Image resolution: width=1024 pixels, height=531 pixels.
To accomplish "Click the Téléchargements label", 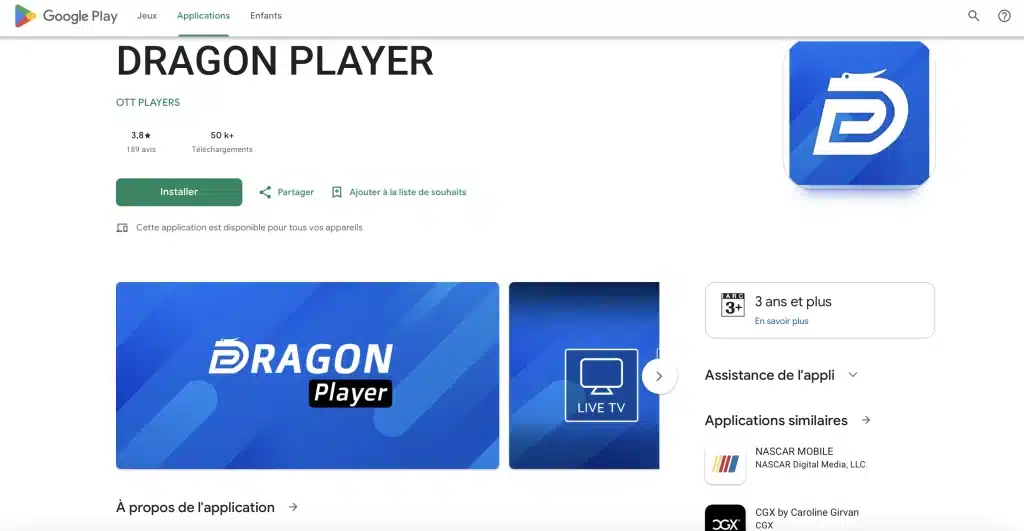I will [x=222, y=150].
